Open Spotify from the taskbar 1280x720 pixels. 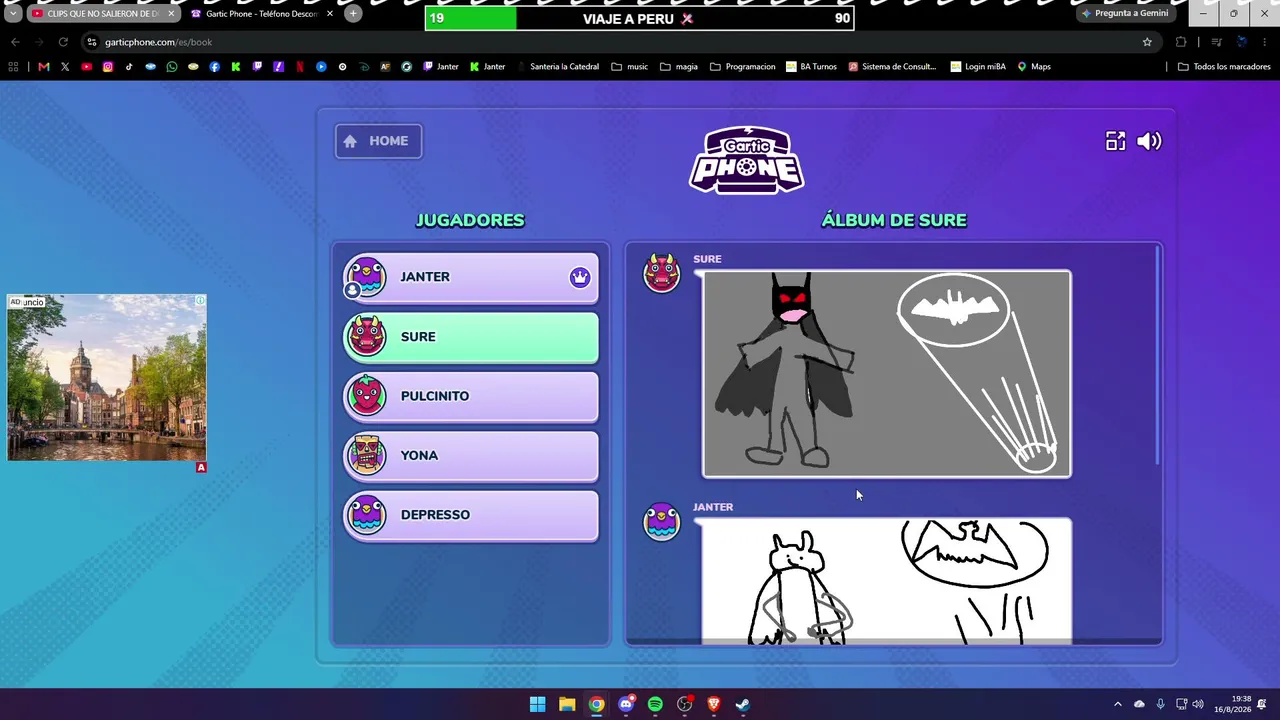click(655, 704)
